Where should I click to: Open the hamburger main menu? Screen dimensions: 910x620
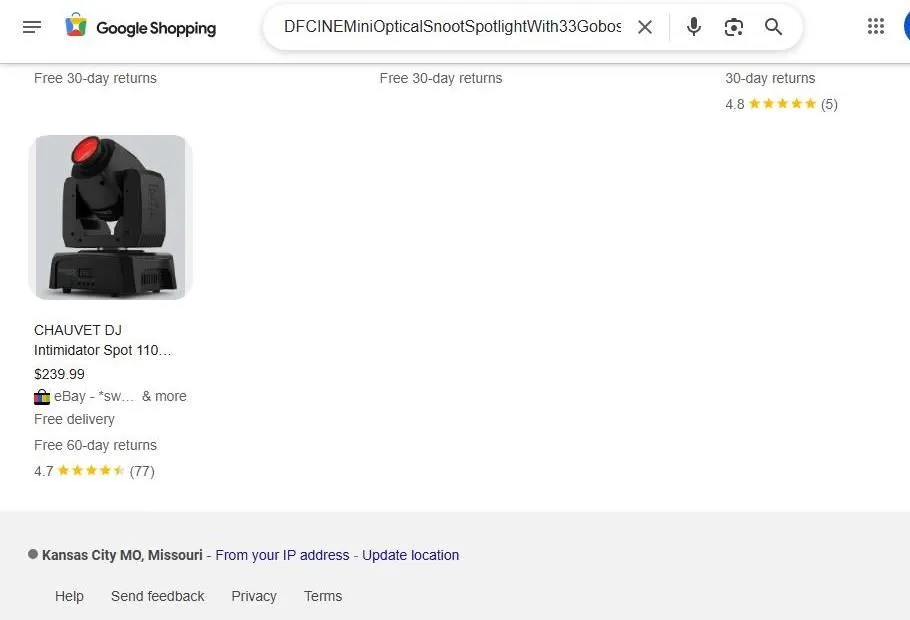pos(32,27)
